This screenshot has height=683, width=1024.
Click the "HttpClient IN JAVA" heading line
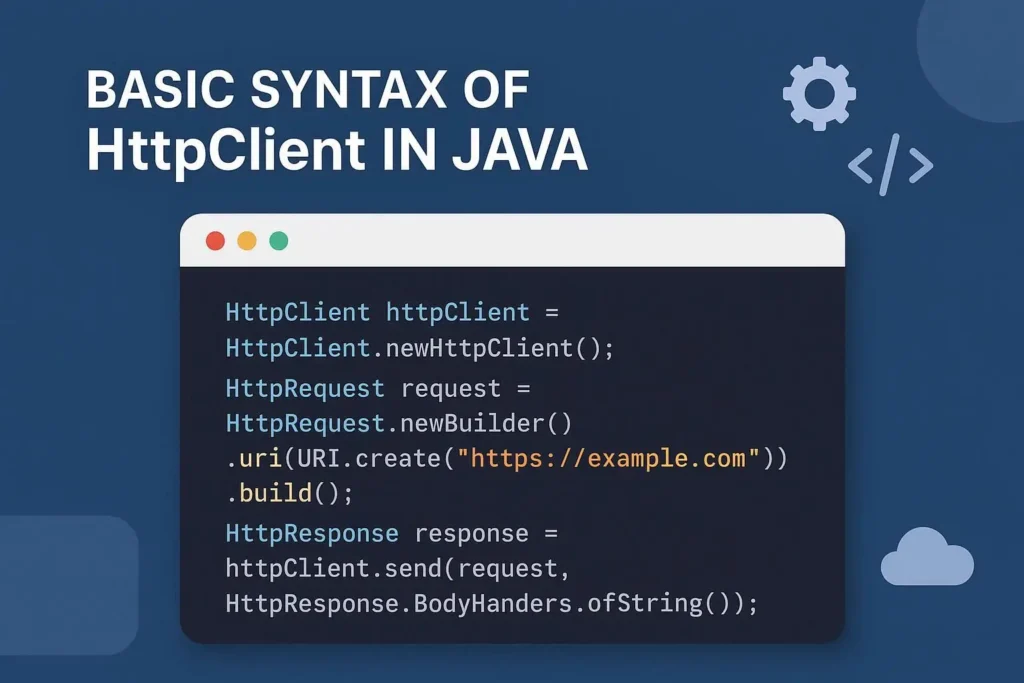[336, 150]
